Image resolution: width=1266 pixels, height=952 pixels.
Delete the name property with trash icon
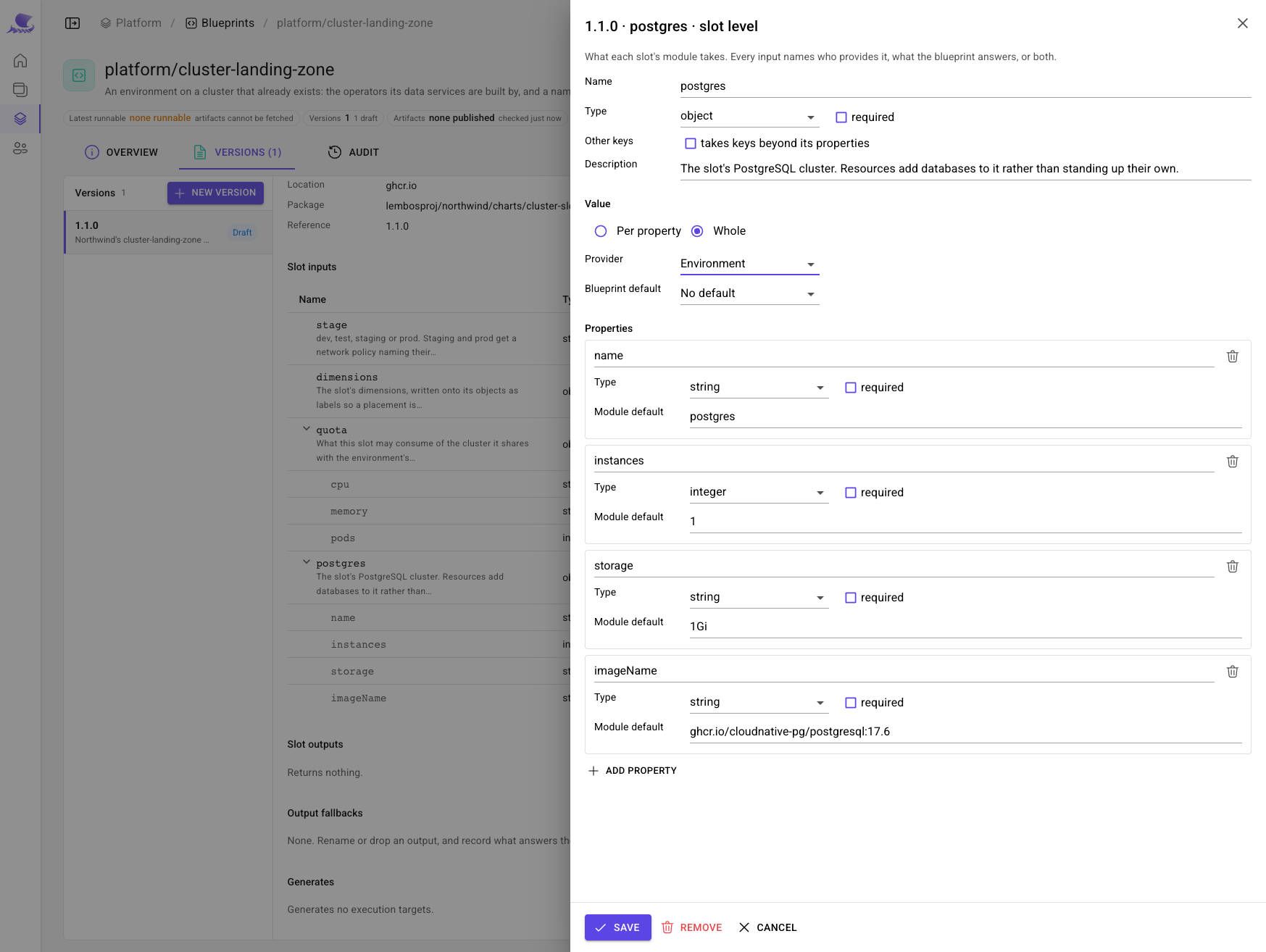click(1232, 356)
